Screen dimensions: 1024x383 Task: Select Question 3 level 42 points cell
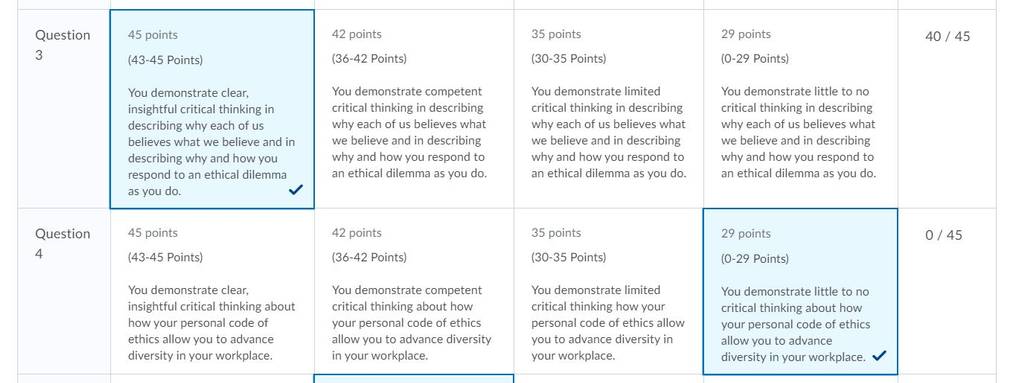414,109
